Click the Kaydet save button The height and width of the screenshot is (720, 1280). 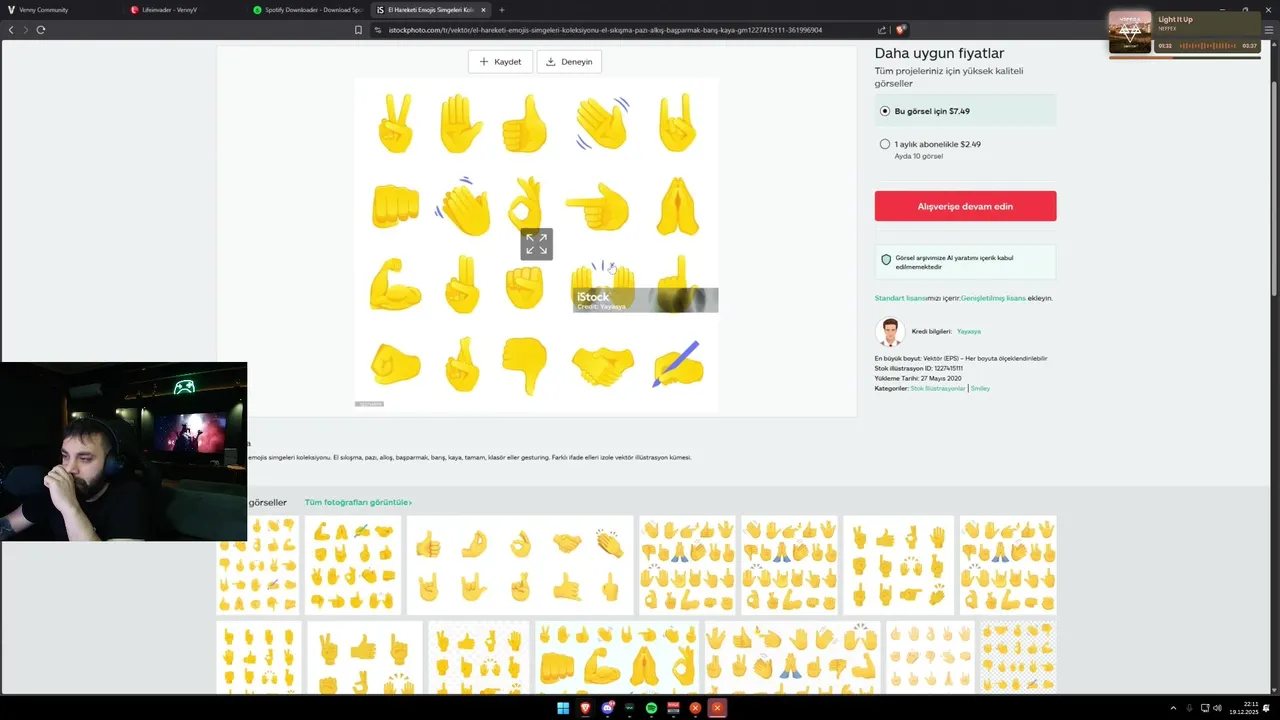coord(500,61)
